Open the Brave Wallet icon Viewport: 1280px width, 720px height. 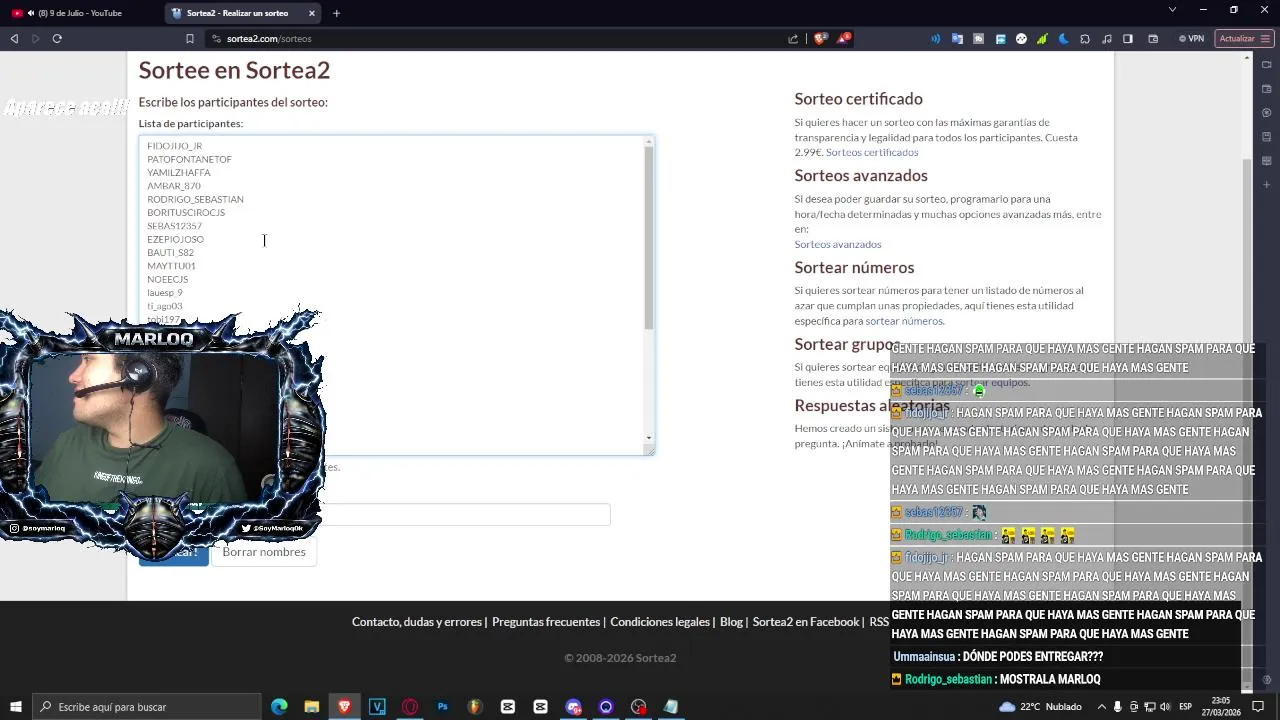click(1153, 39)
